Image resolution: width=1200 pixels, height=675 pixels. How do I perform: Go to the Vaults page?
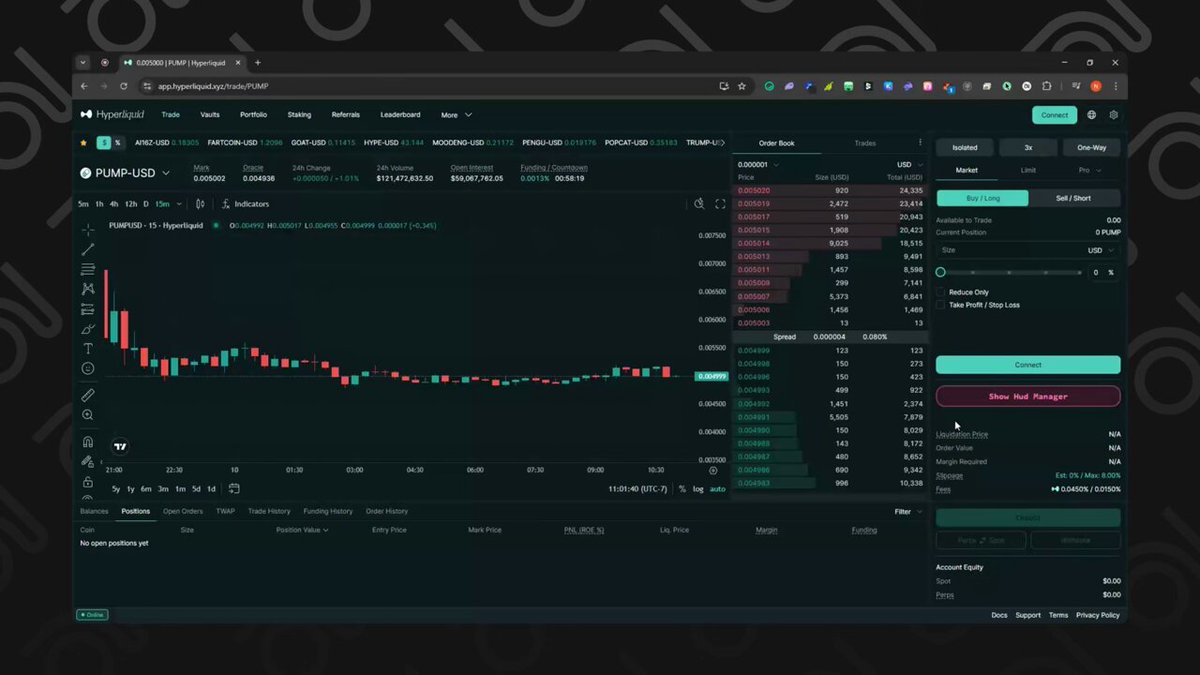[210, 115]
